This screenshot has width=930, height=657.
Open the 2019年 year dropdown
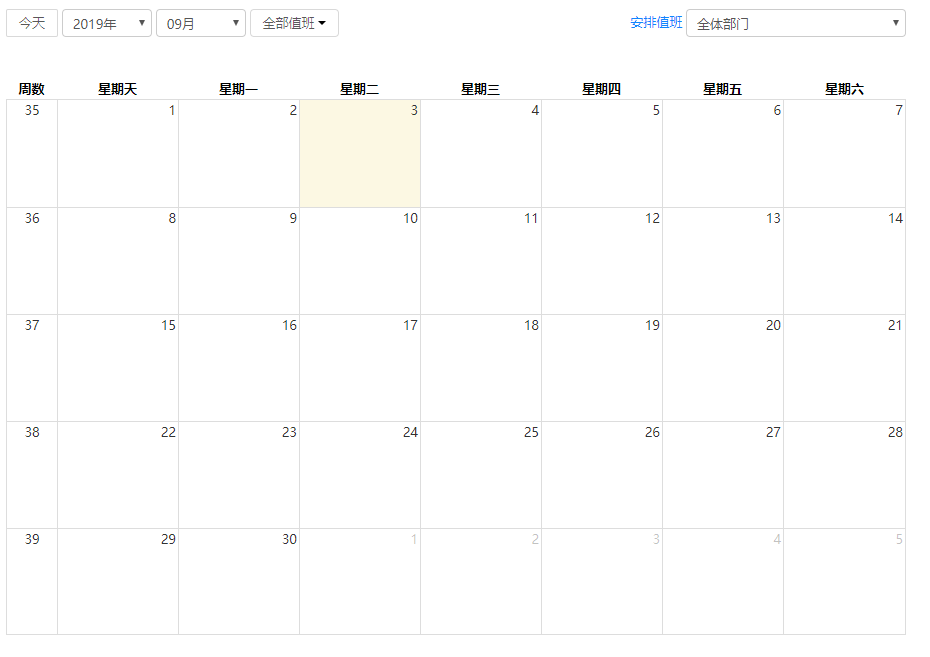(x=107, y=23)
